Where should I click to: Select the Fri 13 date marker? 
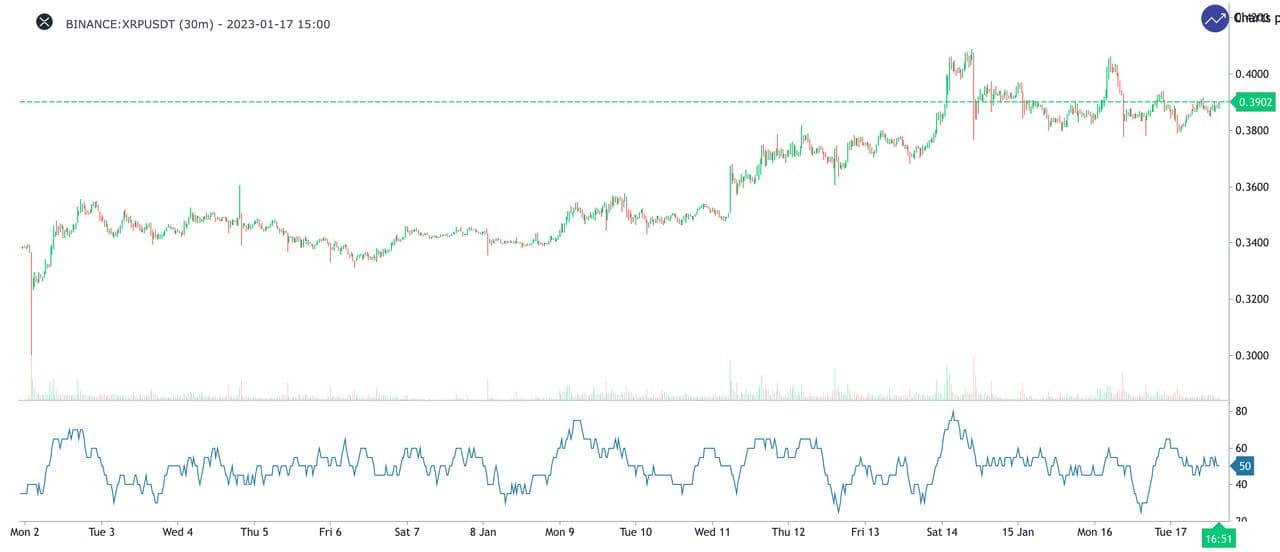[865, 533]
